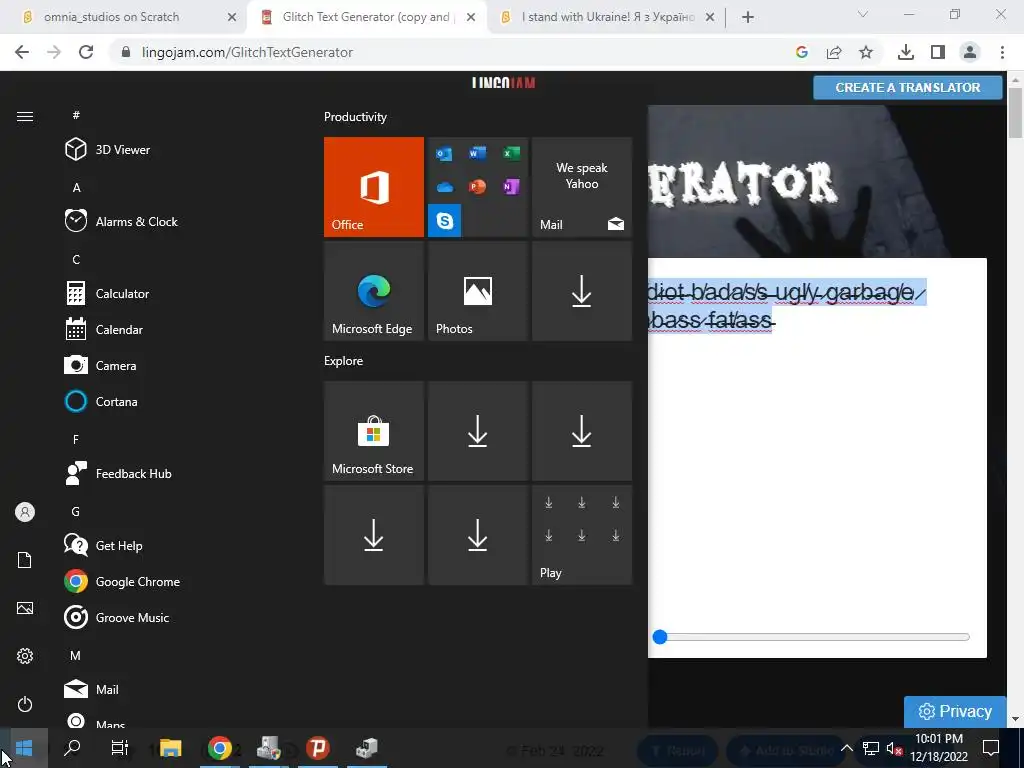
Task: Open the Privacy settings button
Action: point(955,711)
